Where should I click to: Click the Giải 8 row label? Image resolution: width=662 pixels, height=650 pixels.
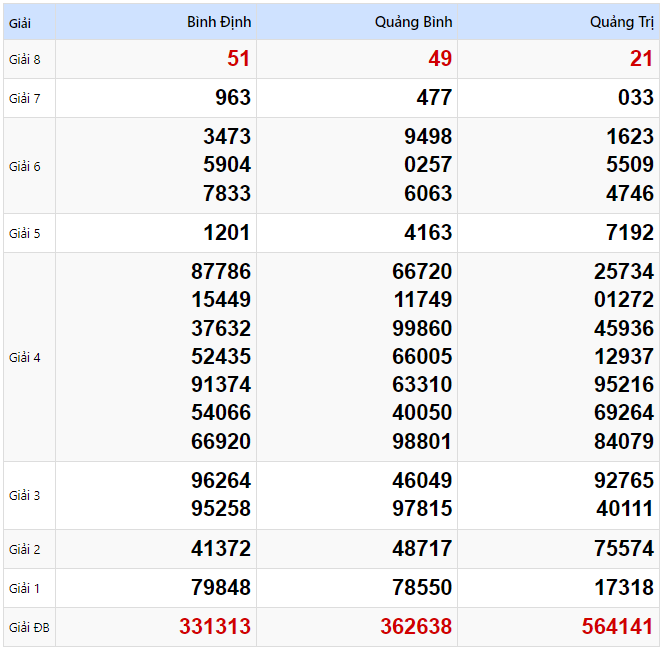click(25, 59)
